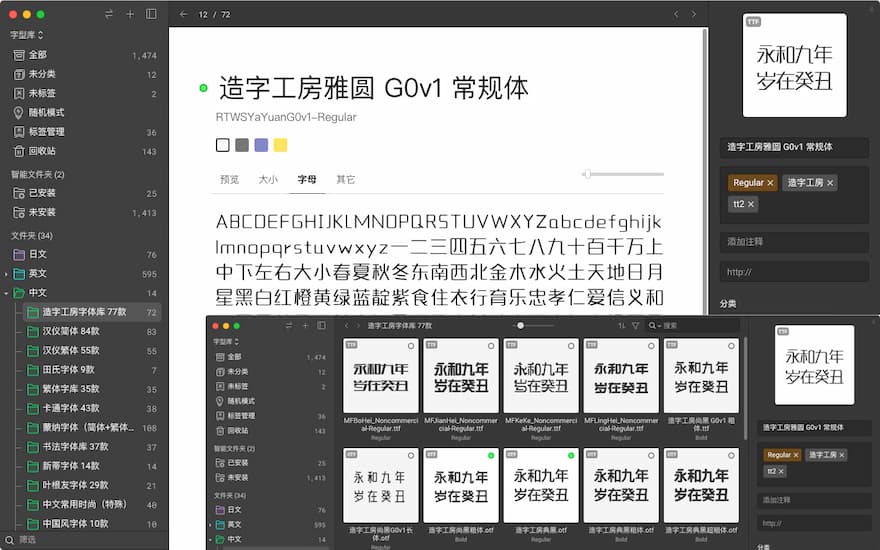Open 日文 folder in front window sidebar
Image resolution: width=880 pixels, height=550 pixels.
269,510
